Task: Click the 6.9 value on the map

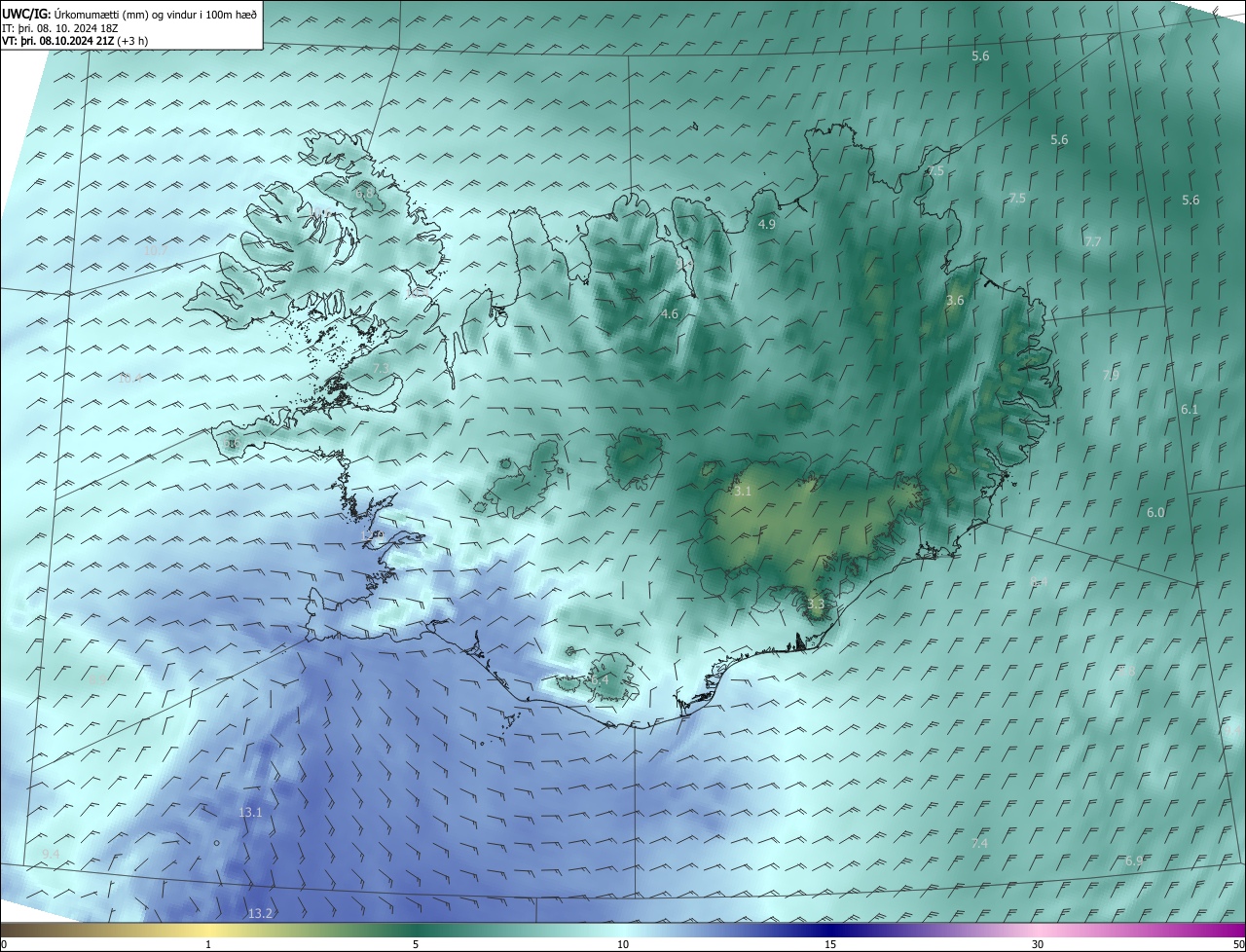Action: [1134, 861]
